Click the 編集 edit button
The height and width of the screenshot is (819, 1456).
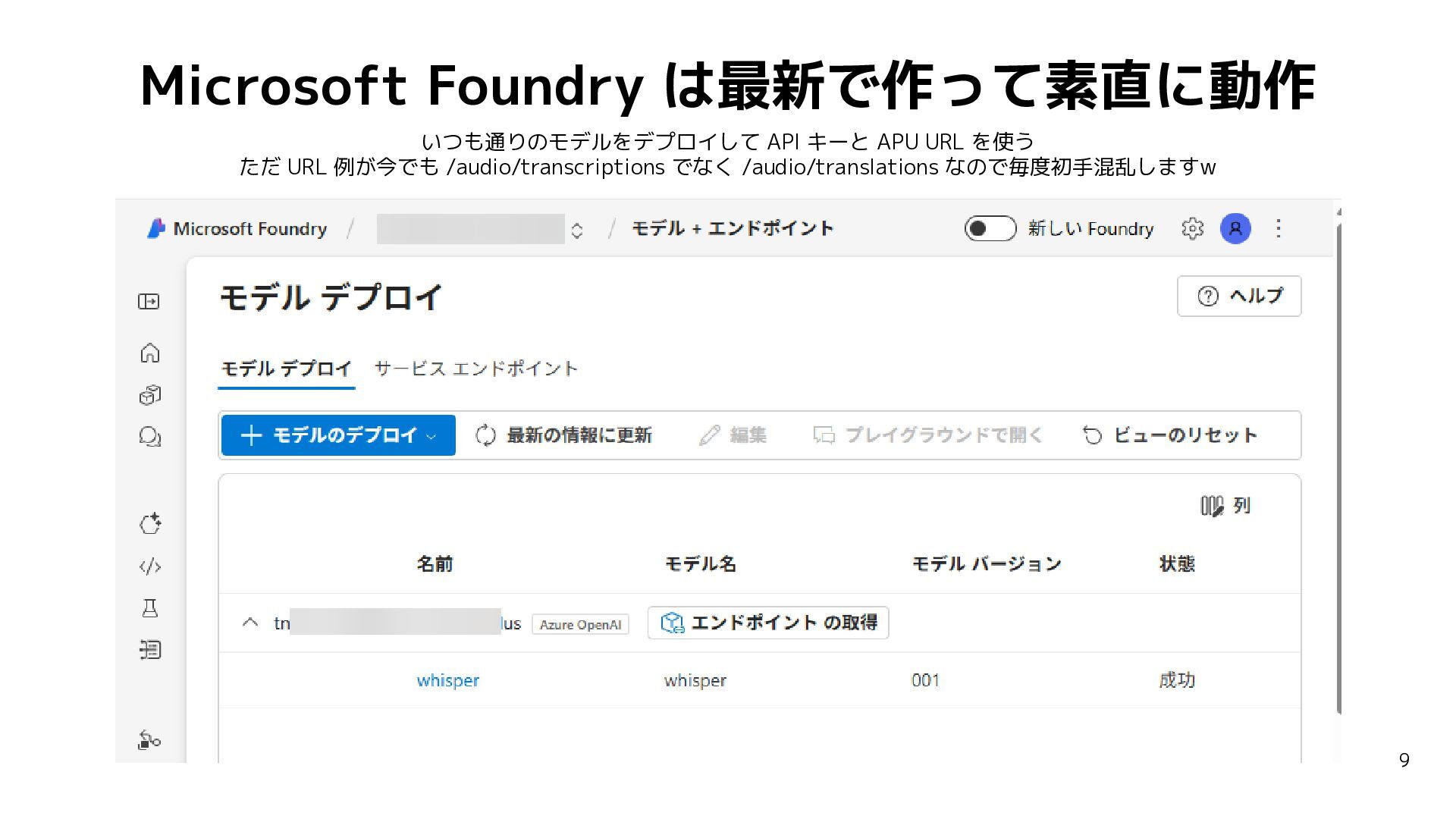[733, 435]
